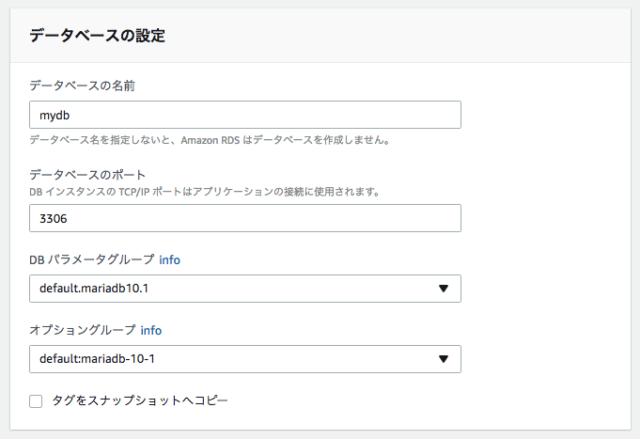Click the DB パラメータグループ label text
This screenshot has width=640, height=439.
(x=92, y=260)
